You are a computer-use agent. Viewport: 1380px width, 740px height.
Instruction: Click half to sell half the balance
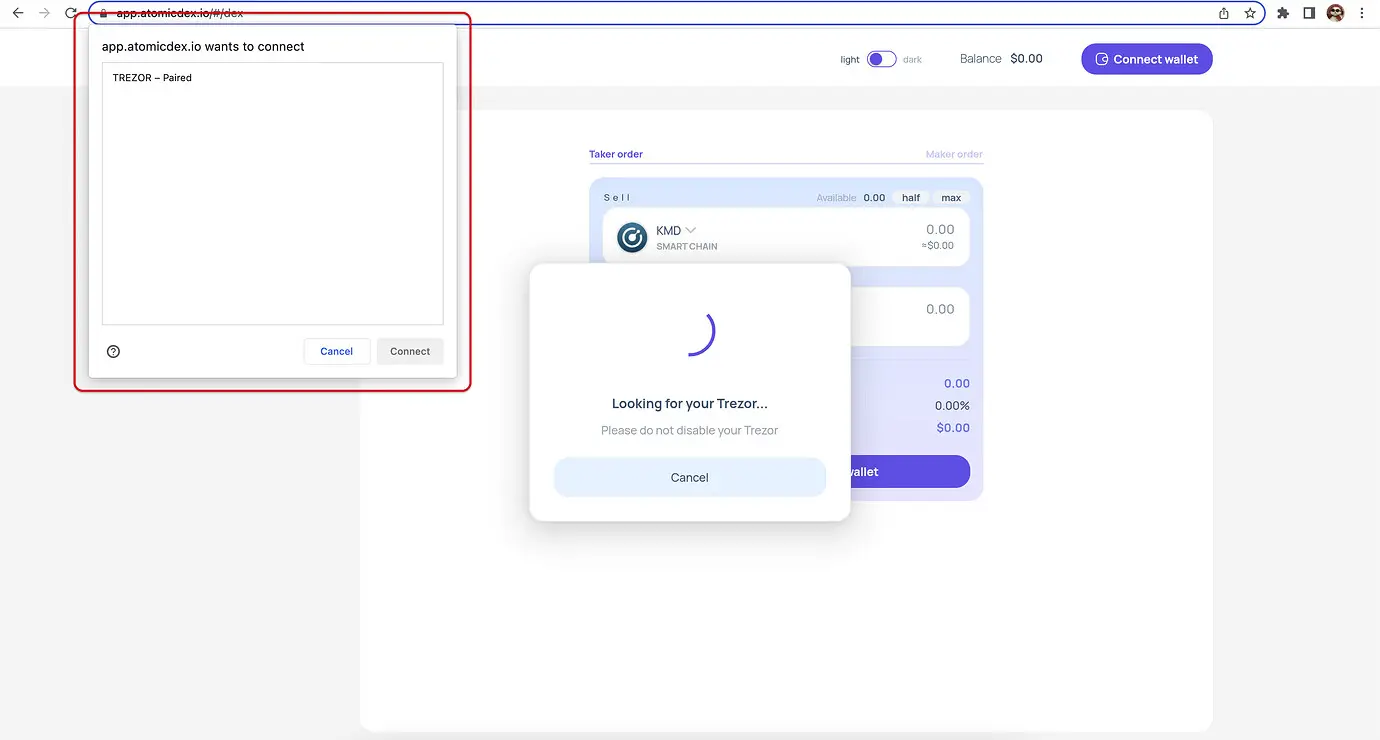click(910, 197)
